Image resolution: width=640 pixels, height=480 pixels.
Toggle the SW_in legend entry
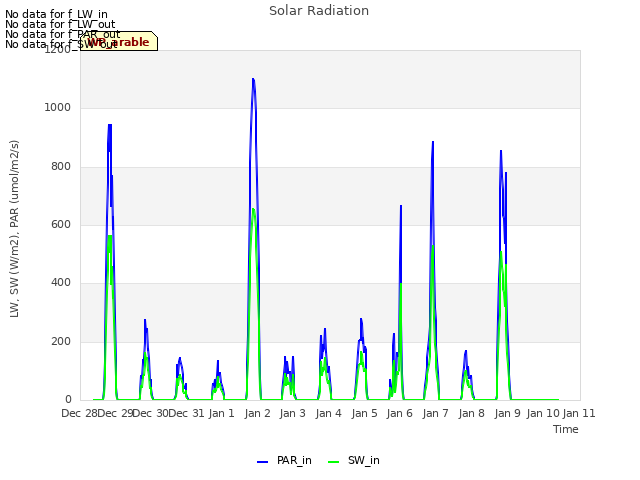pyautogui.click(x=354, y=461)
